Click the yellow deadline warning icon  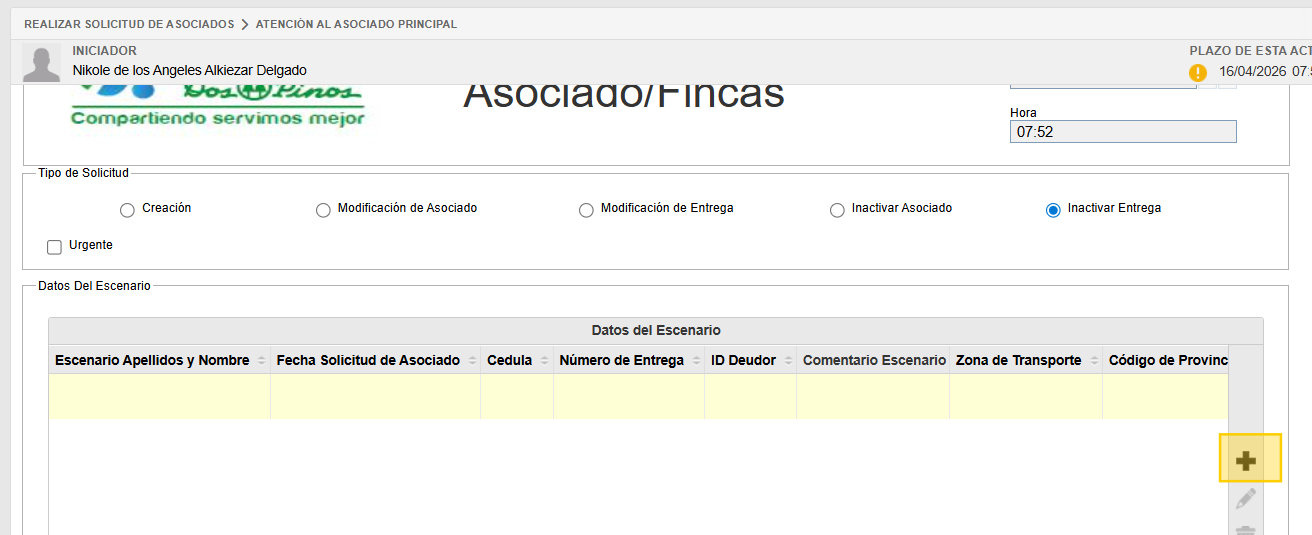pyautogui.click(x=1198, y=72)
